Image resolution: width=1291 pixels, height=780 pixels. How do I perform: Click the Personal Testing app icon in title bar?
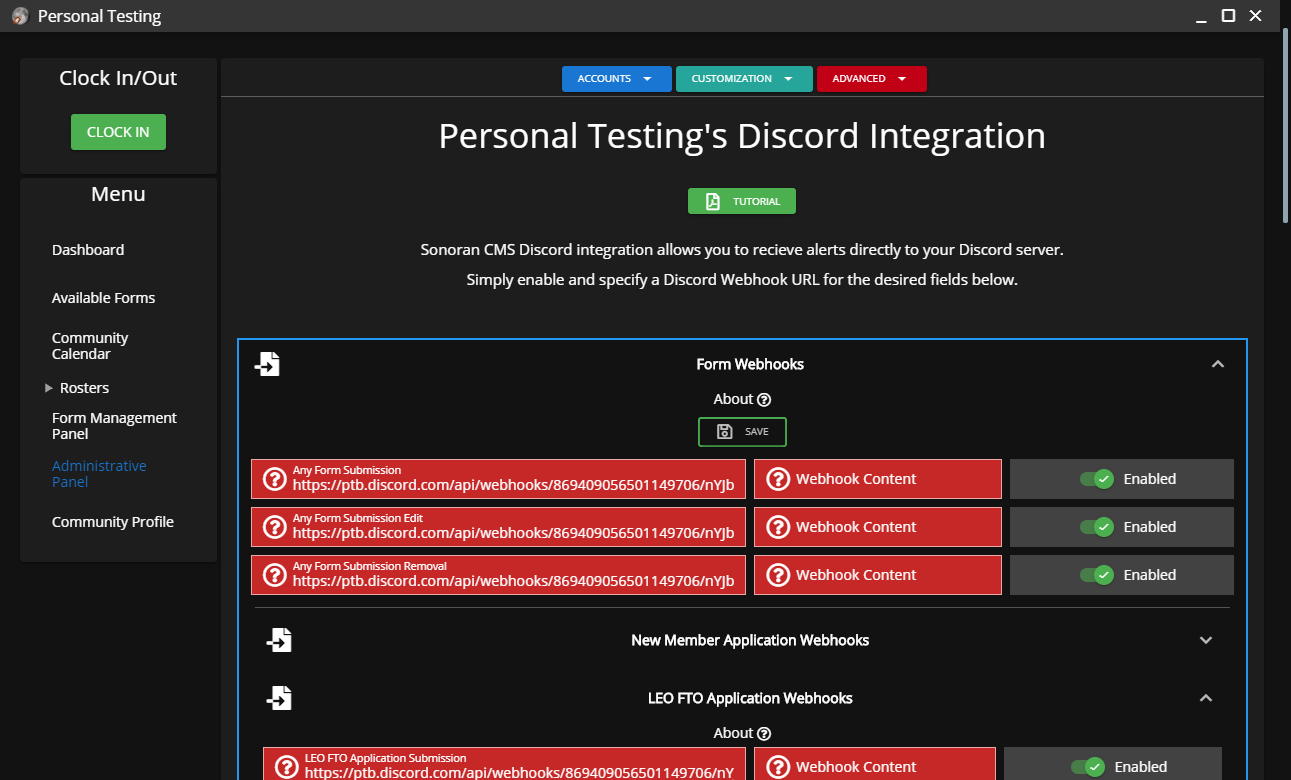pos(20,16)
